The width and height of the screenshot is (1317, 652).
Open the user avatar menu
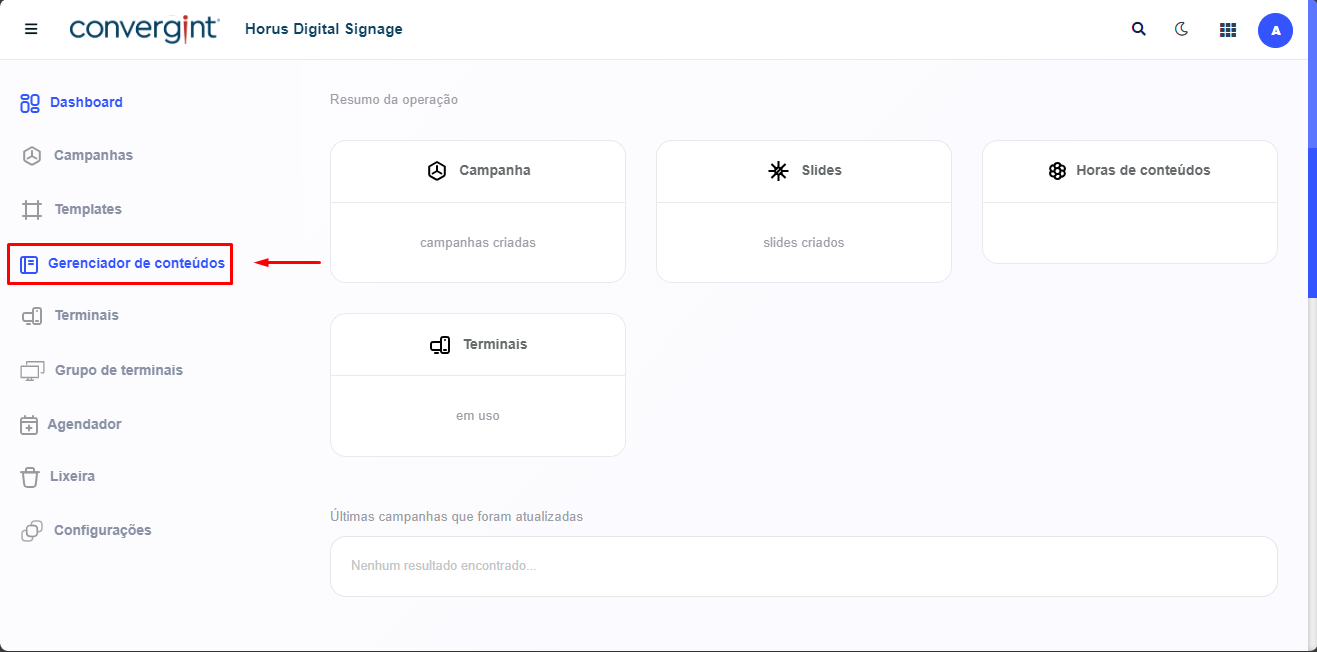coord(1275,30)
